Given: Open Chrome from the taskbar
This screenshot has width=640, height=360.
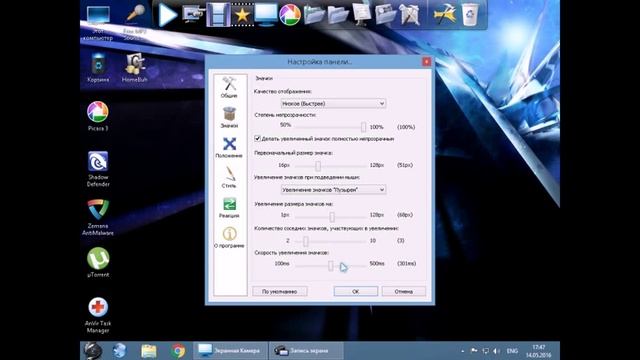Looking at the screenshot, I should click(178, 351).
